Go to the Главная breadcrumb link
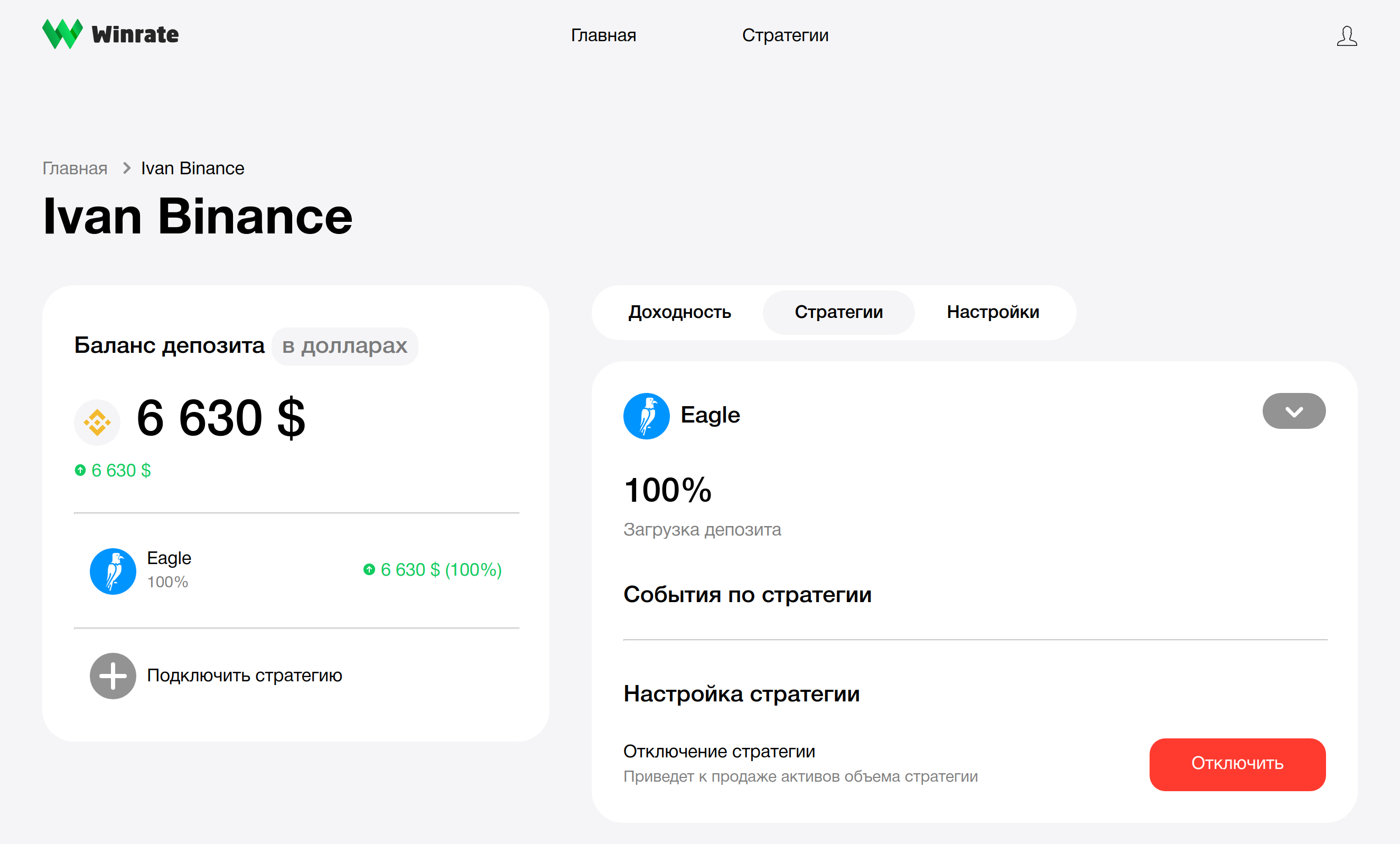 point(75,168)
